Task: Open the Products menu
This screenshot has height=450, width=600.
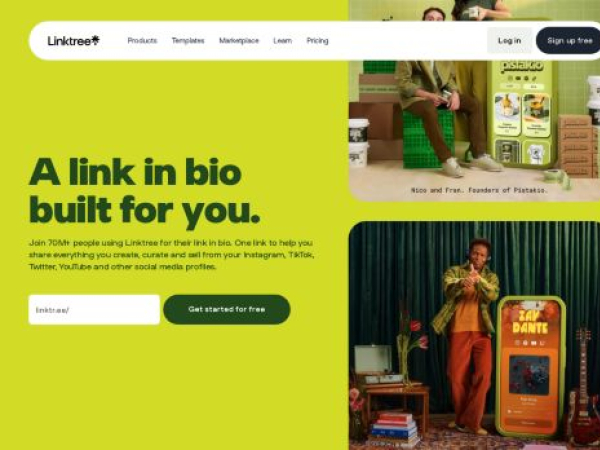Action: click(x=142, y=41)
